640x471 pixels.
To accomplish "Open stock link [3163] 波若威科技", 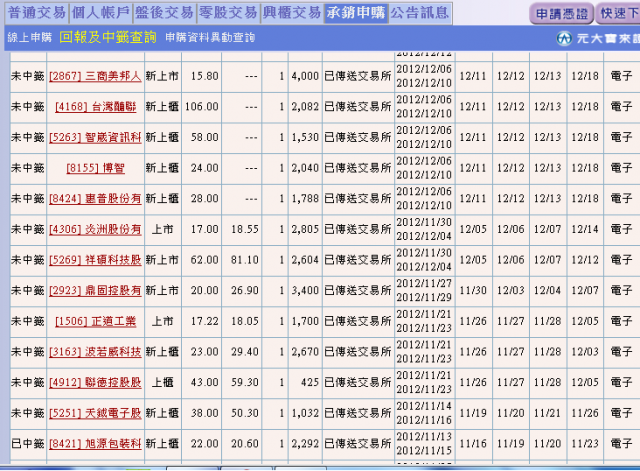I will pyautogui.click(x=95, y=352).
